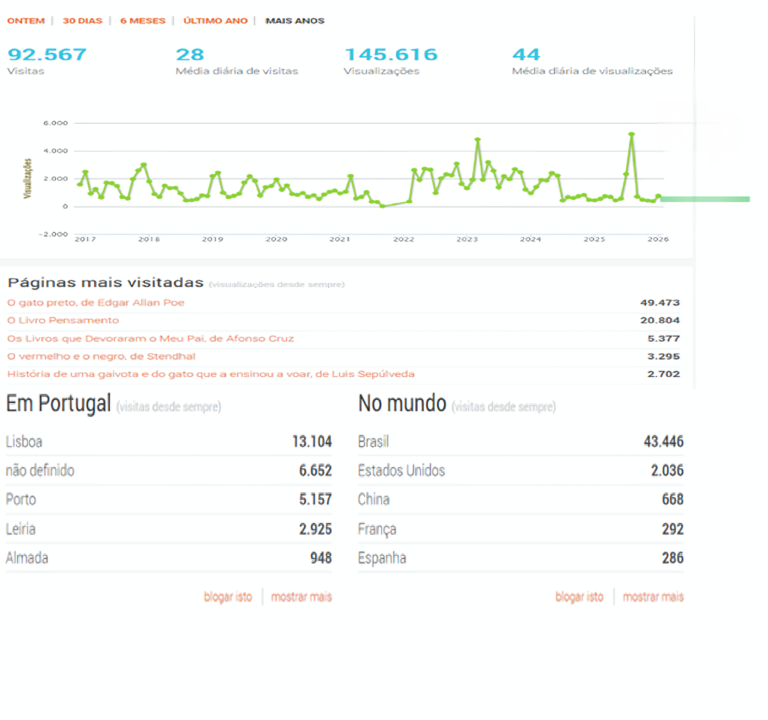Click 'blogar isto' under No mundo
Image resolution: width=768 pixels, height=720 pixels.
click(580, 597)
